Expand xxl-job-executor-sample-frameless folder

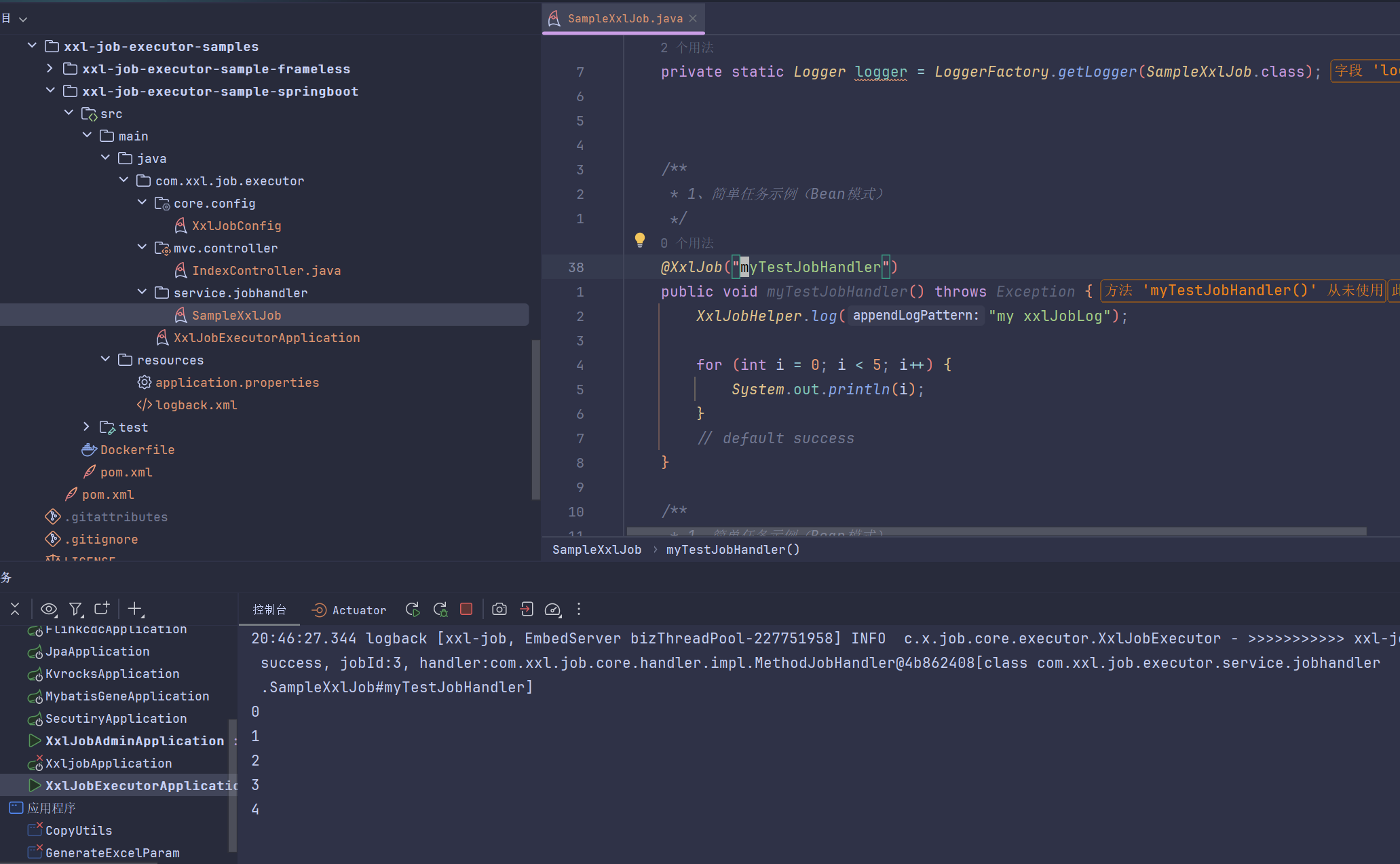coord(50,68)
